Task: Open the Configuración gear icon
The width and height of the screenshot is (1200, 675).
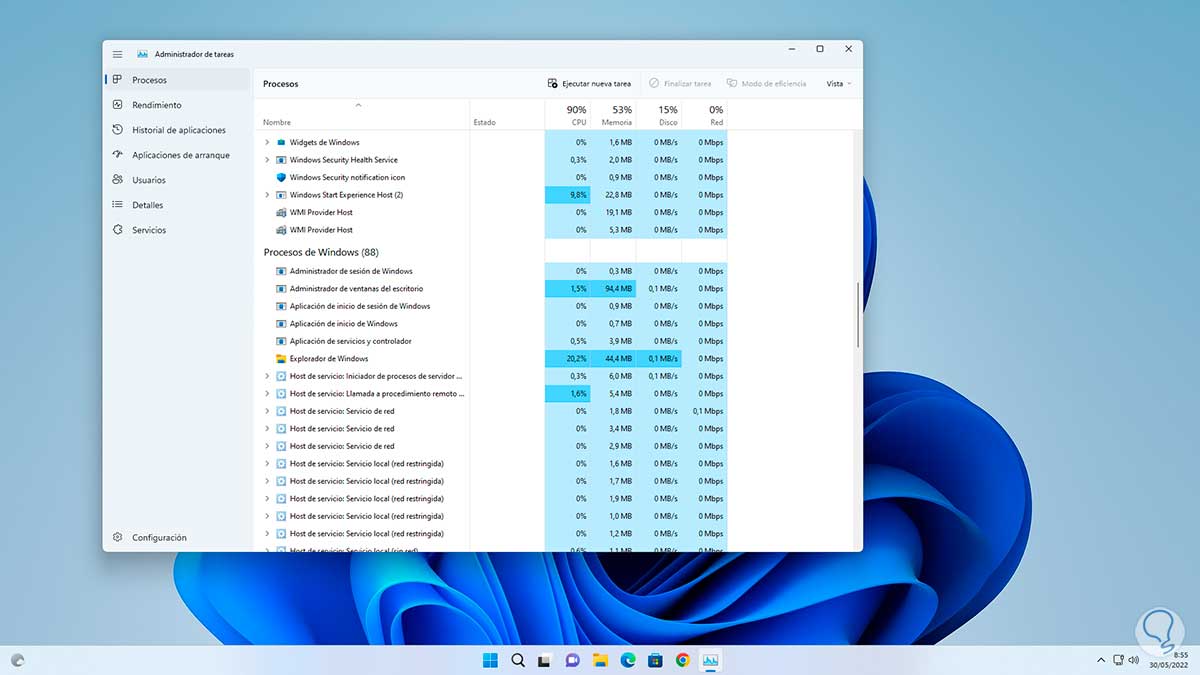Action: click(118, 538)
